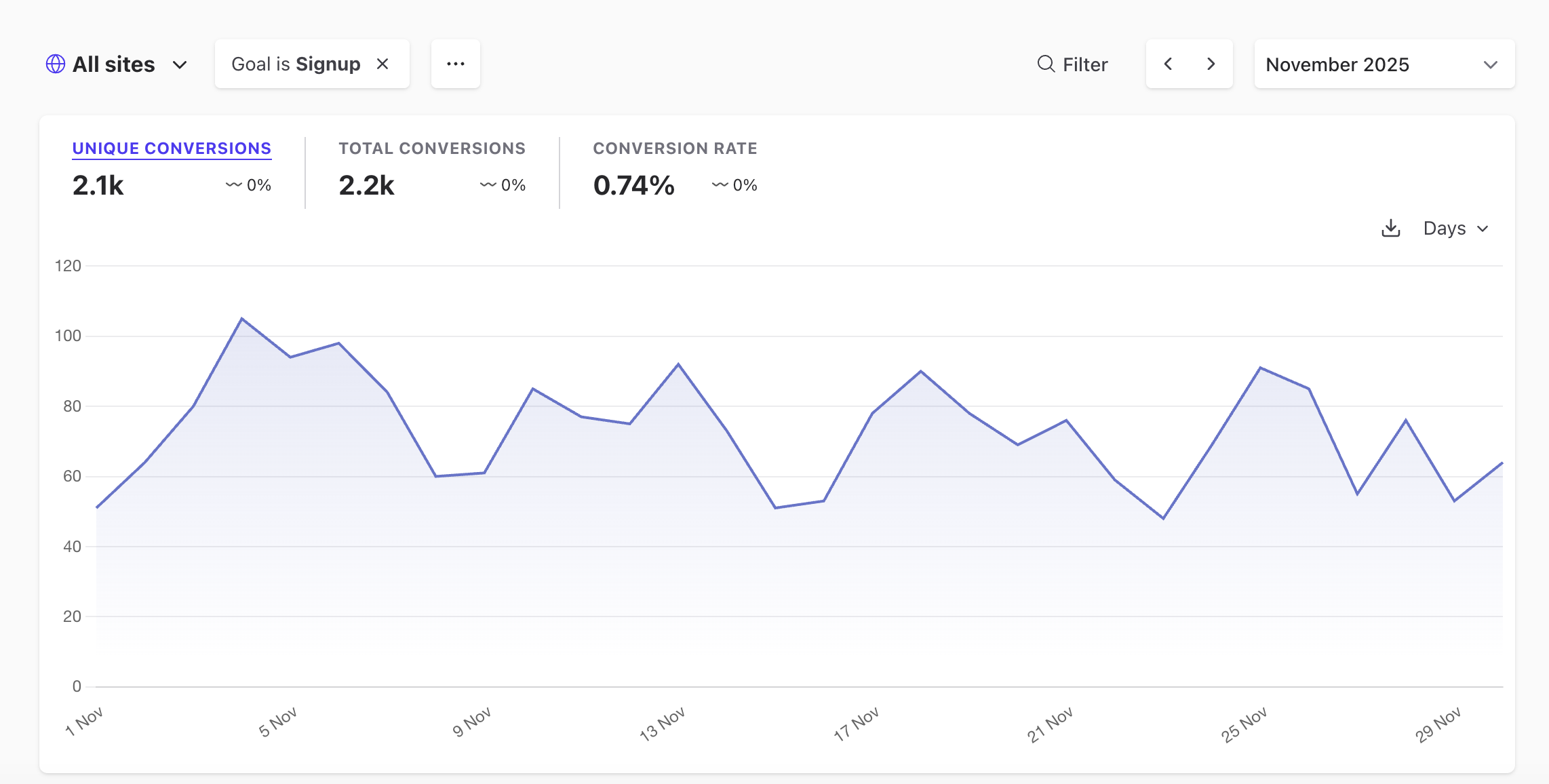
Task: Click the Goal is Signup filter label
Action: point(296,64)
